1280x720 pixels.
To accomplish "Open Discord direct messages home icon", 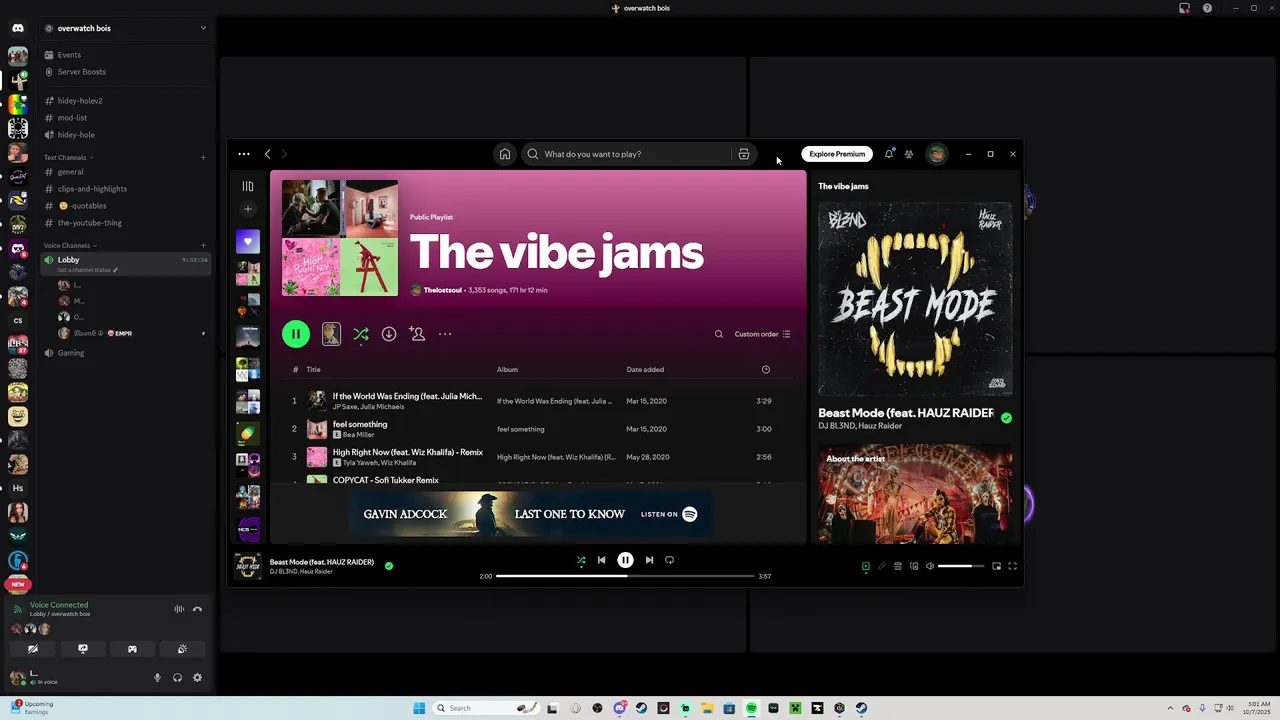I will [x=18, y=28].
